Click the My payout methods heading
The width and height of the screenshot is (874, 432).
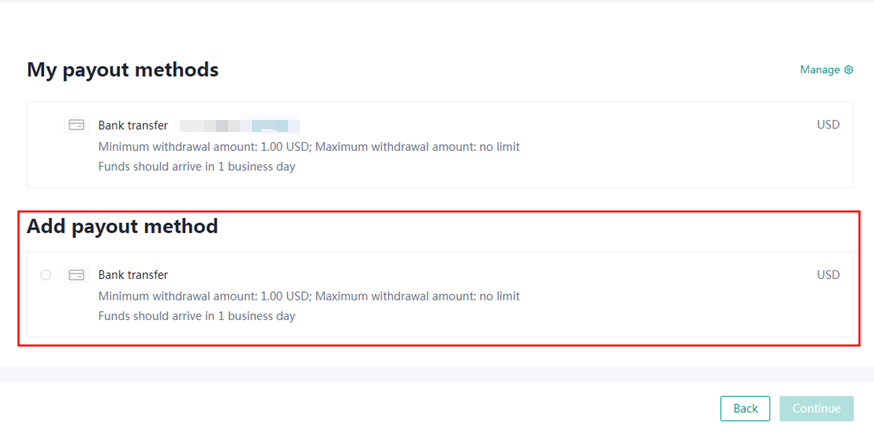click(123, 70)
